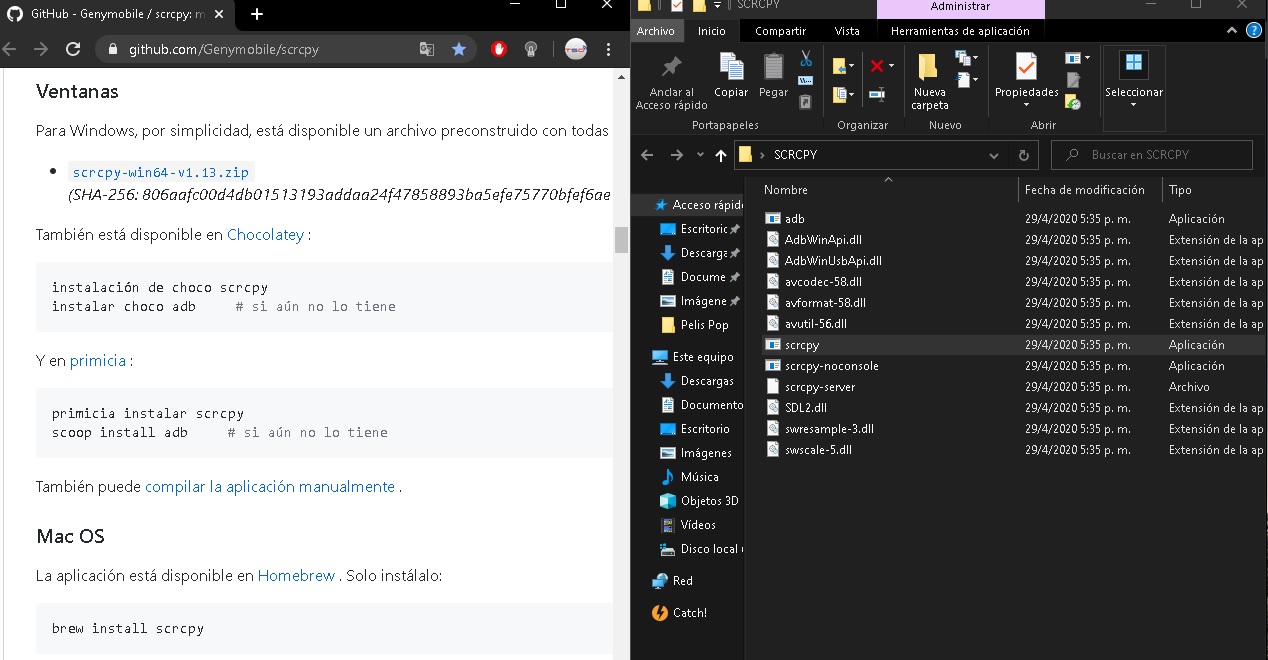The width and height of the screenshot is (1268, 660).
Task: Switch to the Inicio ribbon tab
Action: point(712,31)
